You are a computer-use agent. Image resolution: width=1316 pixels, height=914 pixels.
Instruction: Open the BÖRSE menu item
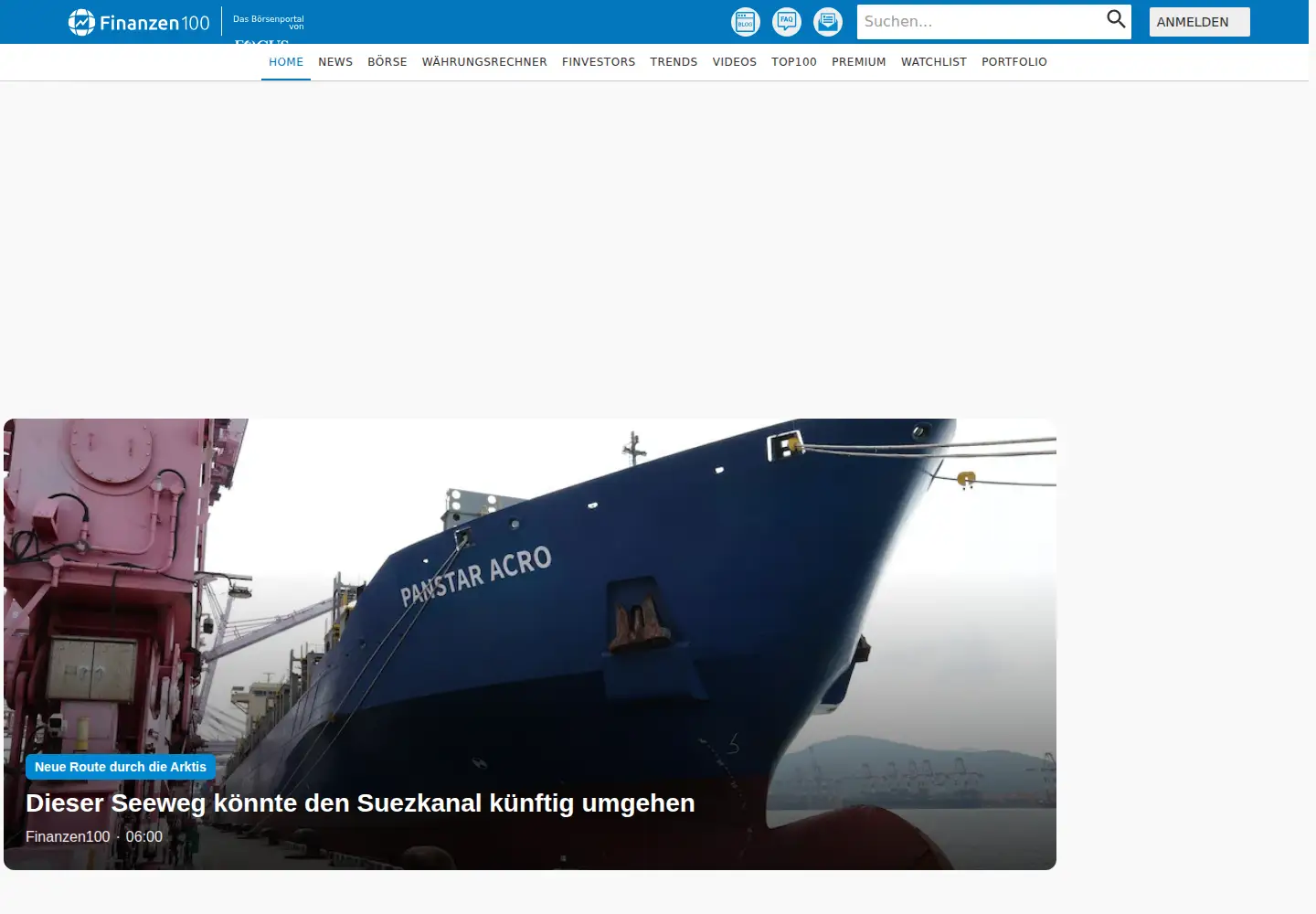[x=387, y=62]
